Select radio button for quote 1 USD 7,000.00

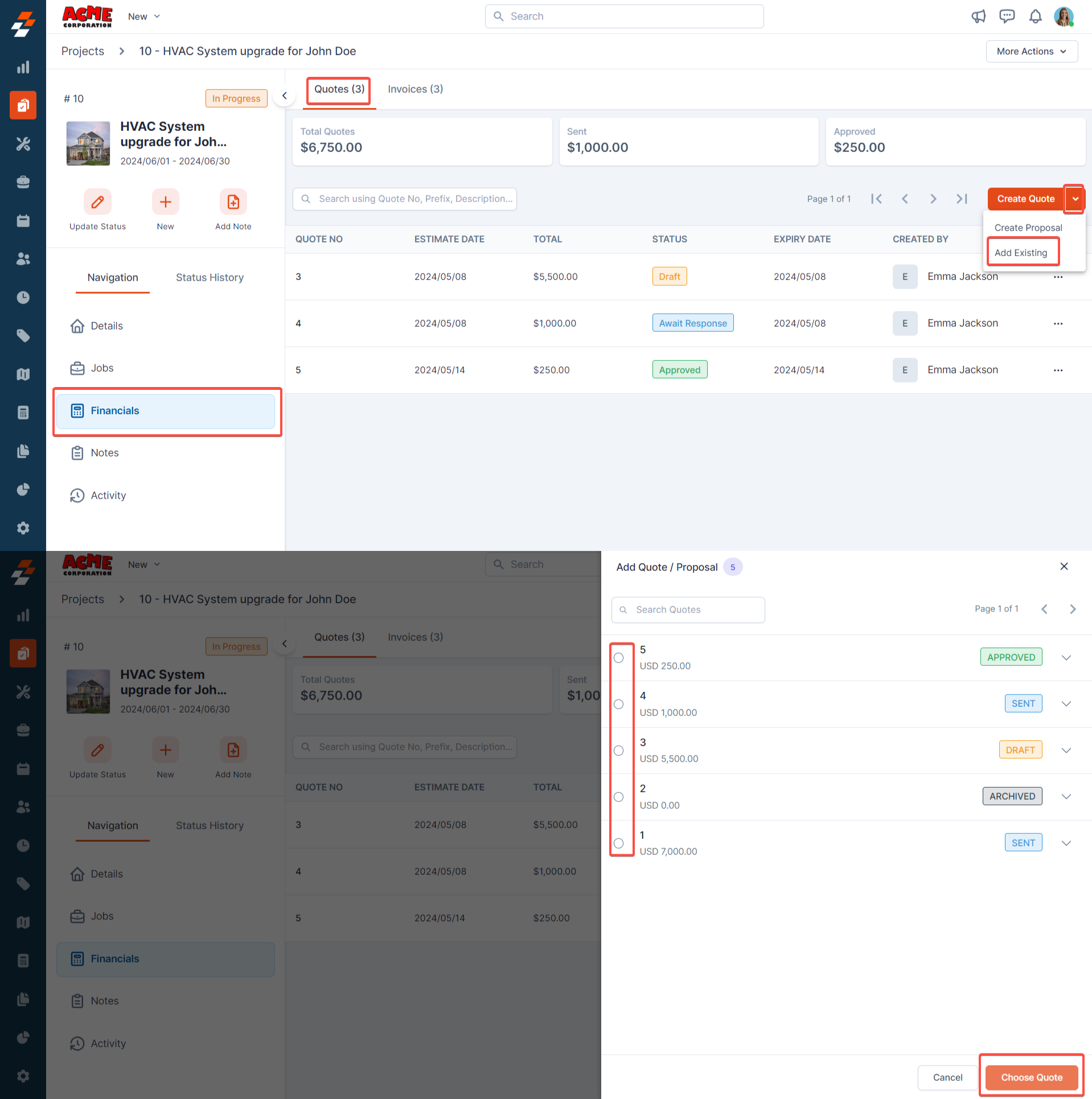(619, 843)
